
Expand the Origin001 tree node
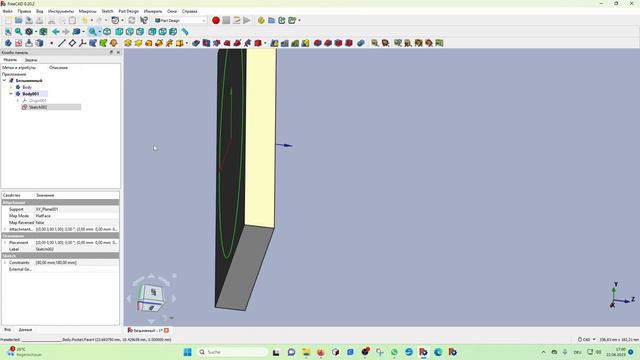pos(18,100)
